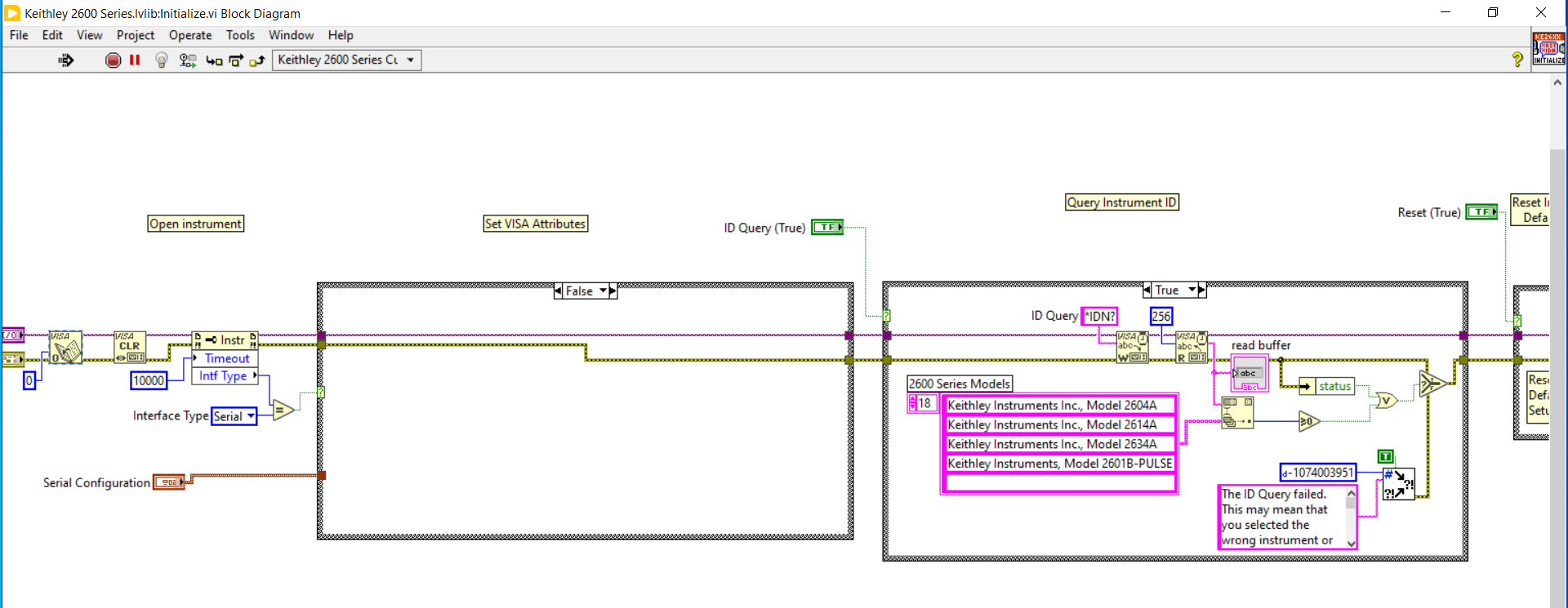This screenshot has width=1568, height=608.
Task: Click the Reset (True) boolean terminal
Action: pos(1482,211)
